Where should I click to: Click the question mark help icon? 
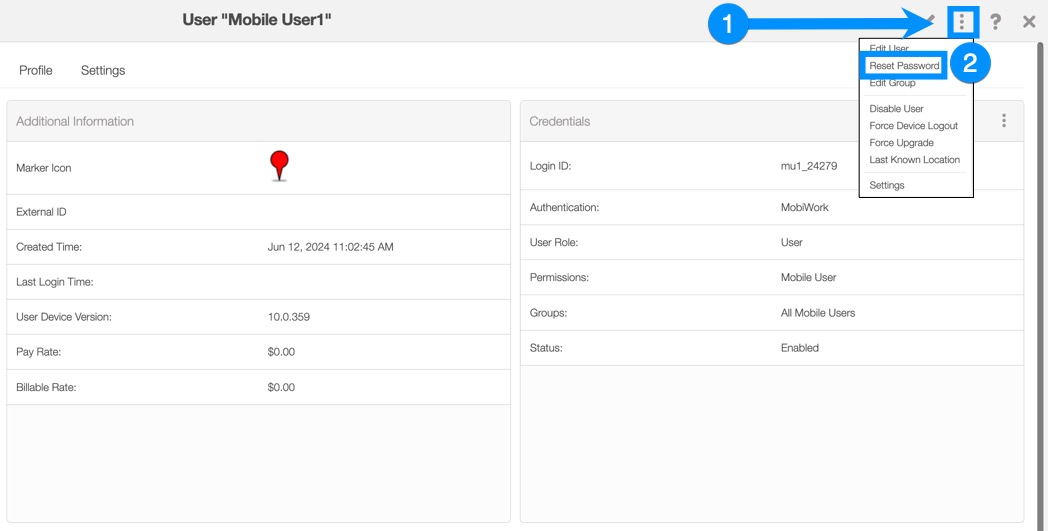995,21
